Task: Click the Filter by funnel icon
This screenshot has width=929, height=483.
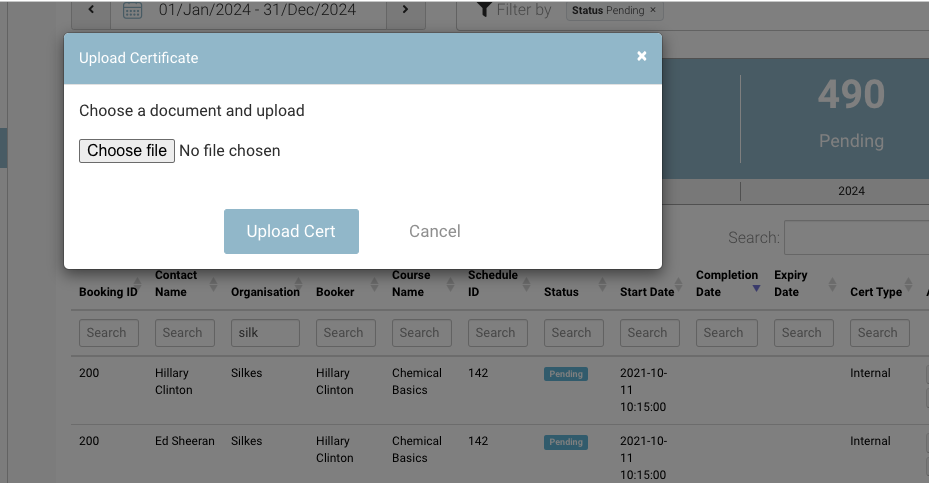Action: pyautogui.click(x=484, y=10)
